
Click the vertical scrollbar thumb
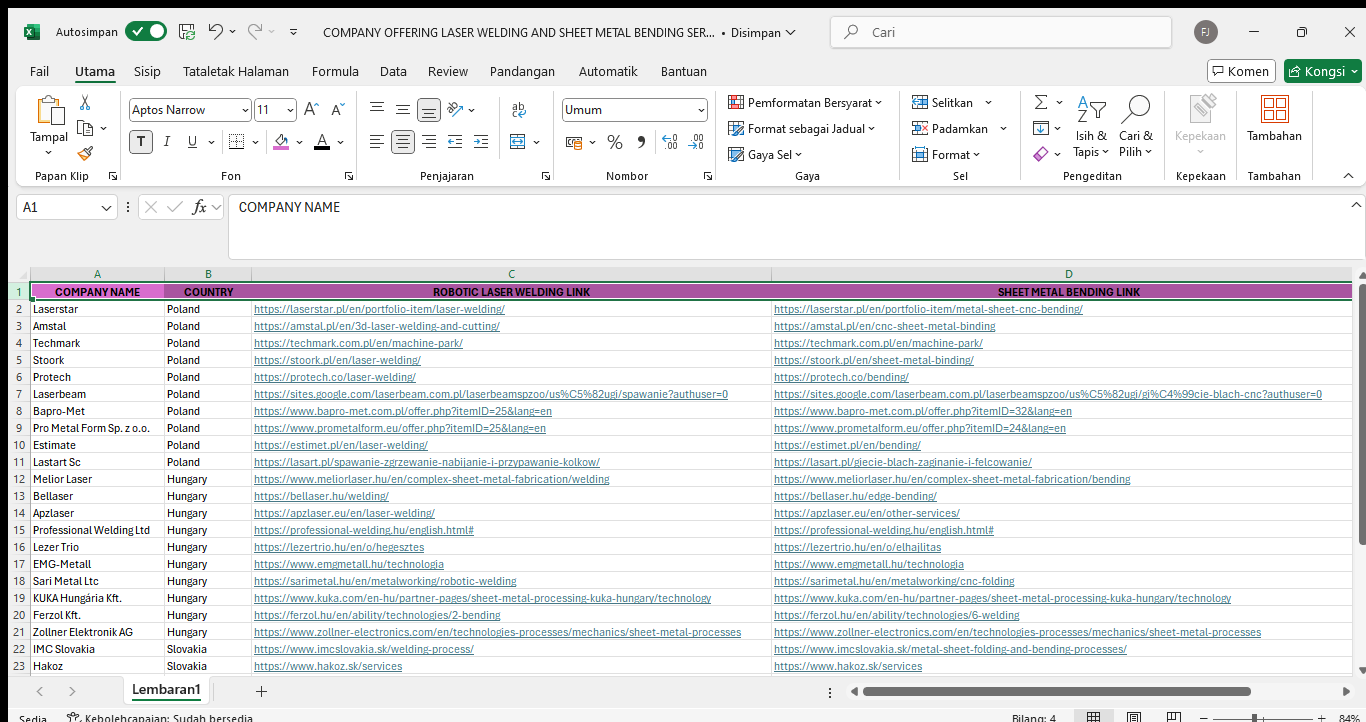click(x=1361, y=413)
